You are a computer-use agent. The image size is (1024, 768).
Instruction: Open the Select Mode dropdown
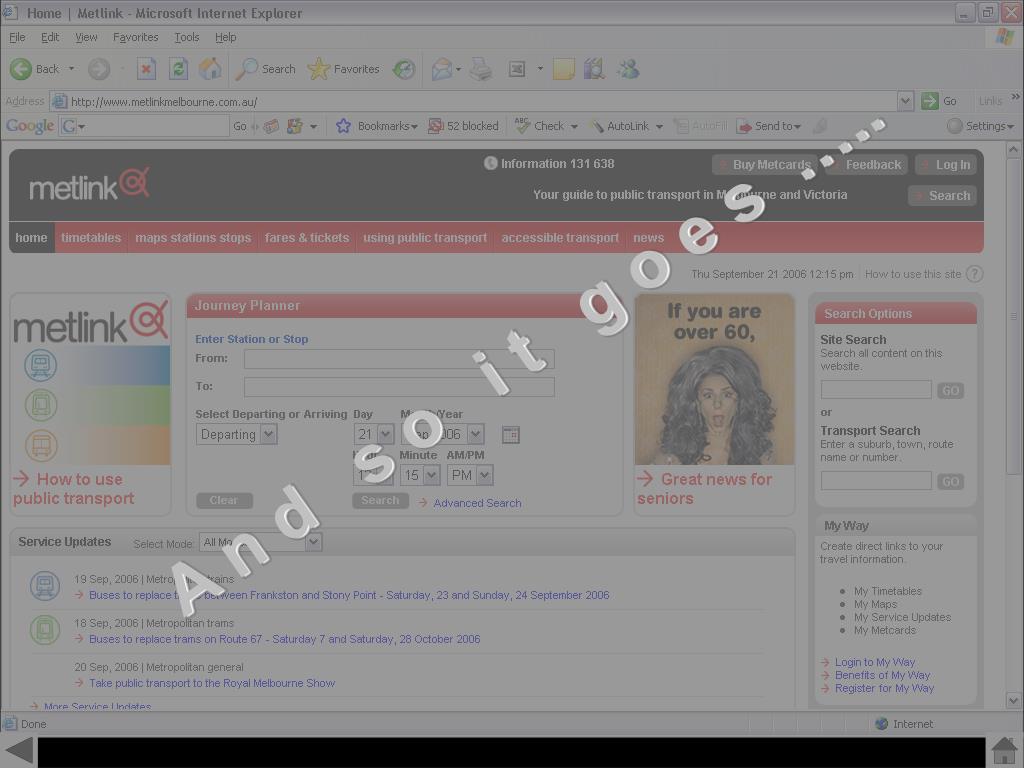coord(261,542)
